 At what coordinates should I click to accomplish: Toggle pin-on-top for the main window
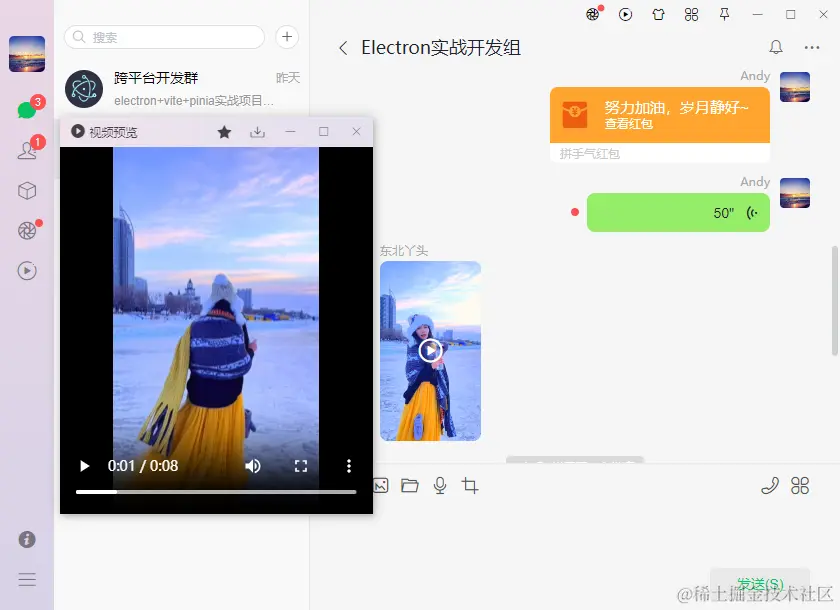click(x=724, y=15)
